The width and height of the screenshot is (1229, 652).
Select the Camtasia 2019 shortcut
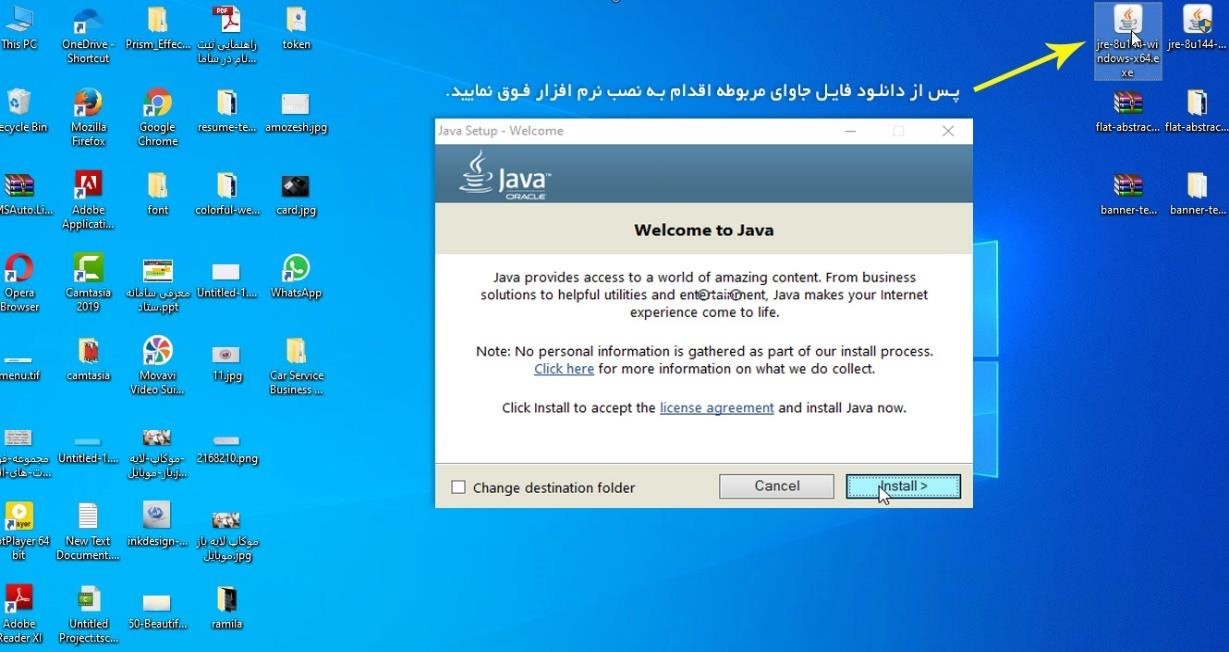(88, 283)
